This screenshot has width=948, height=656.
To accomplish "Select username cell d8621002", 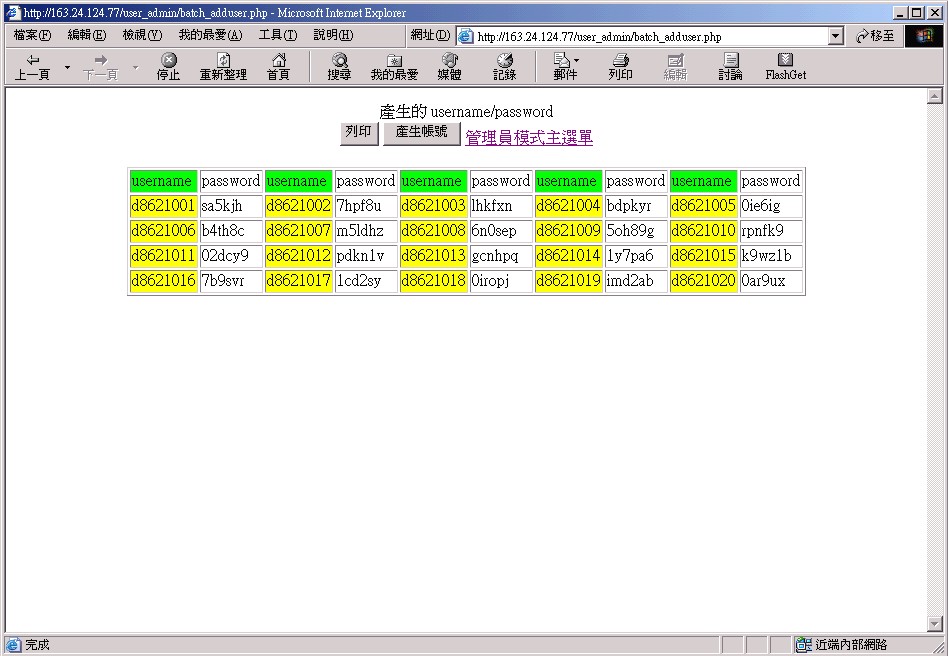I will pos(298,206).
